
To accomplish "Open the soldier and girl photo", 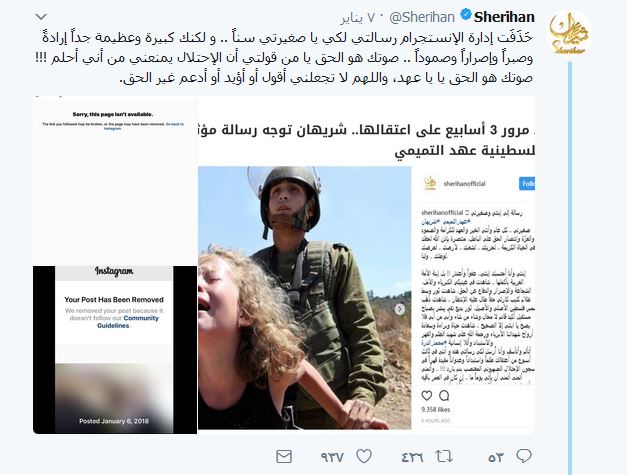I will point(305,298).
